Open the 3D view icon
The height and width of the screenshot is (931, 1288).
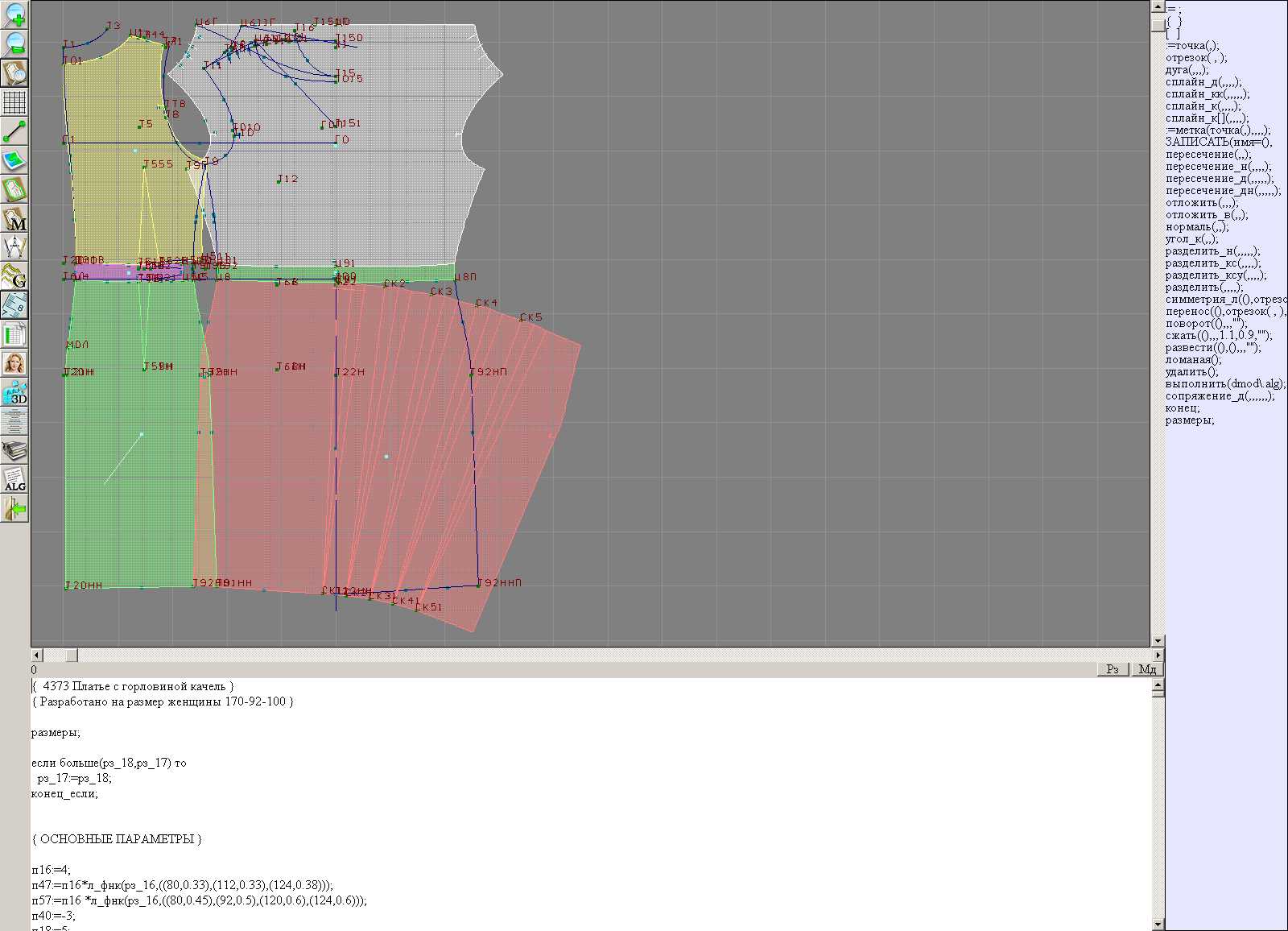click(14, 393)
